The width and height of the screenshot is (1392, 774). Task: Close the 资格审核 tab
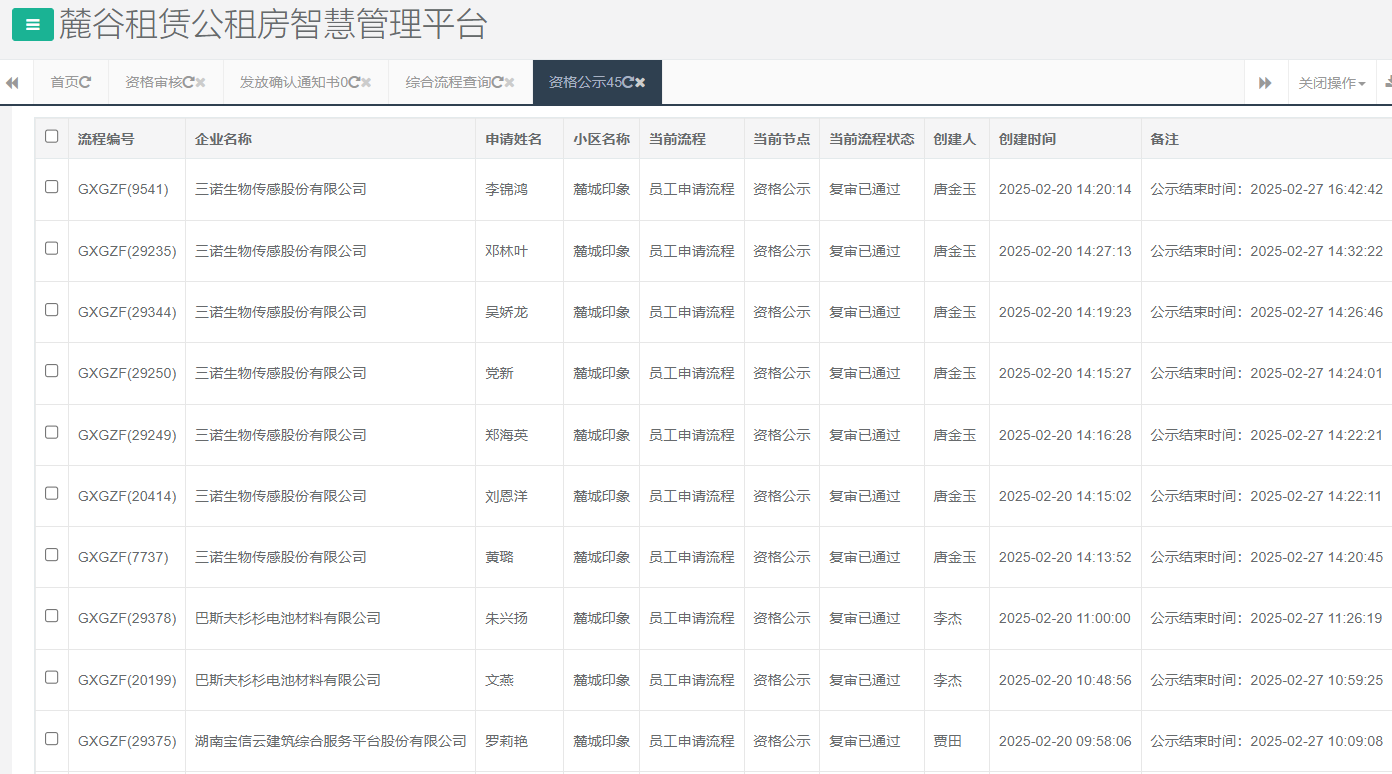[x=200, y=82]
